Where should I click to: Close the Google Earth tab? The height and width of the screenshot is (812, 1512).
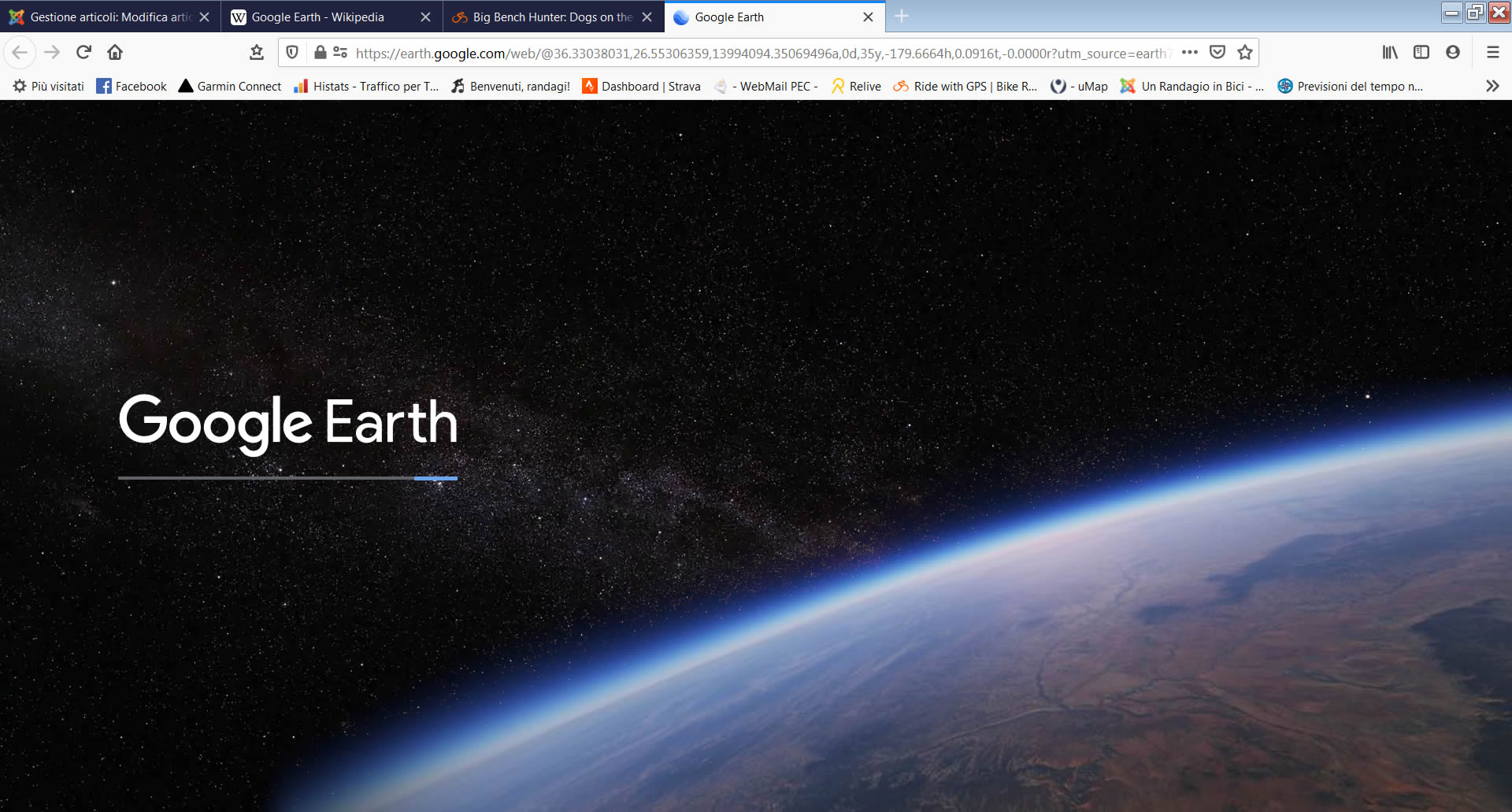(x=868, y=17)
